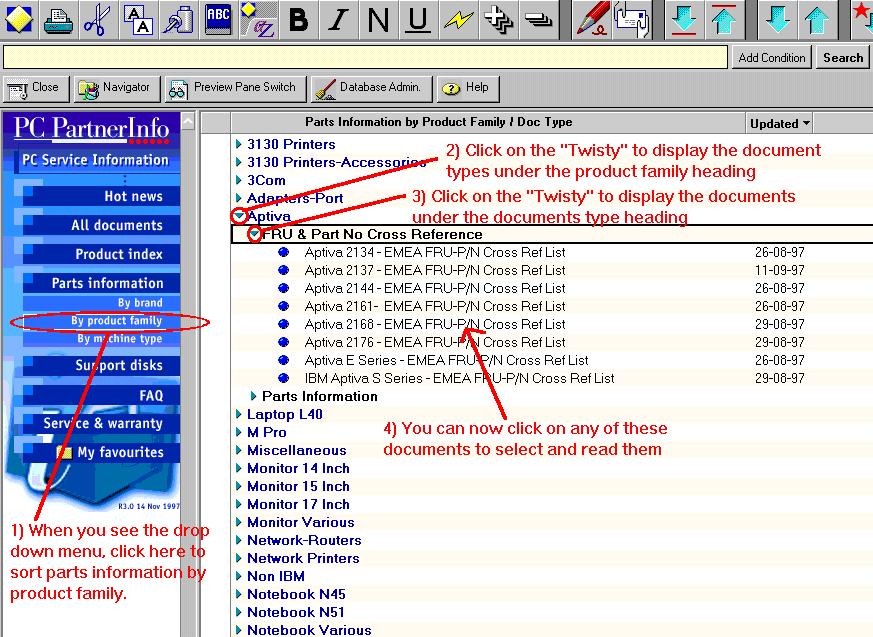Viewport: 873px width, 637px height.
Task: Select 'By product family' in the navigator
Action: [116, 321]
